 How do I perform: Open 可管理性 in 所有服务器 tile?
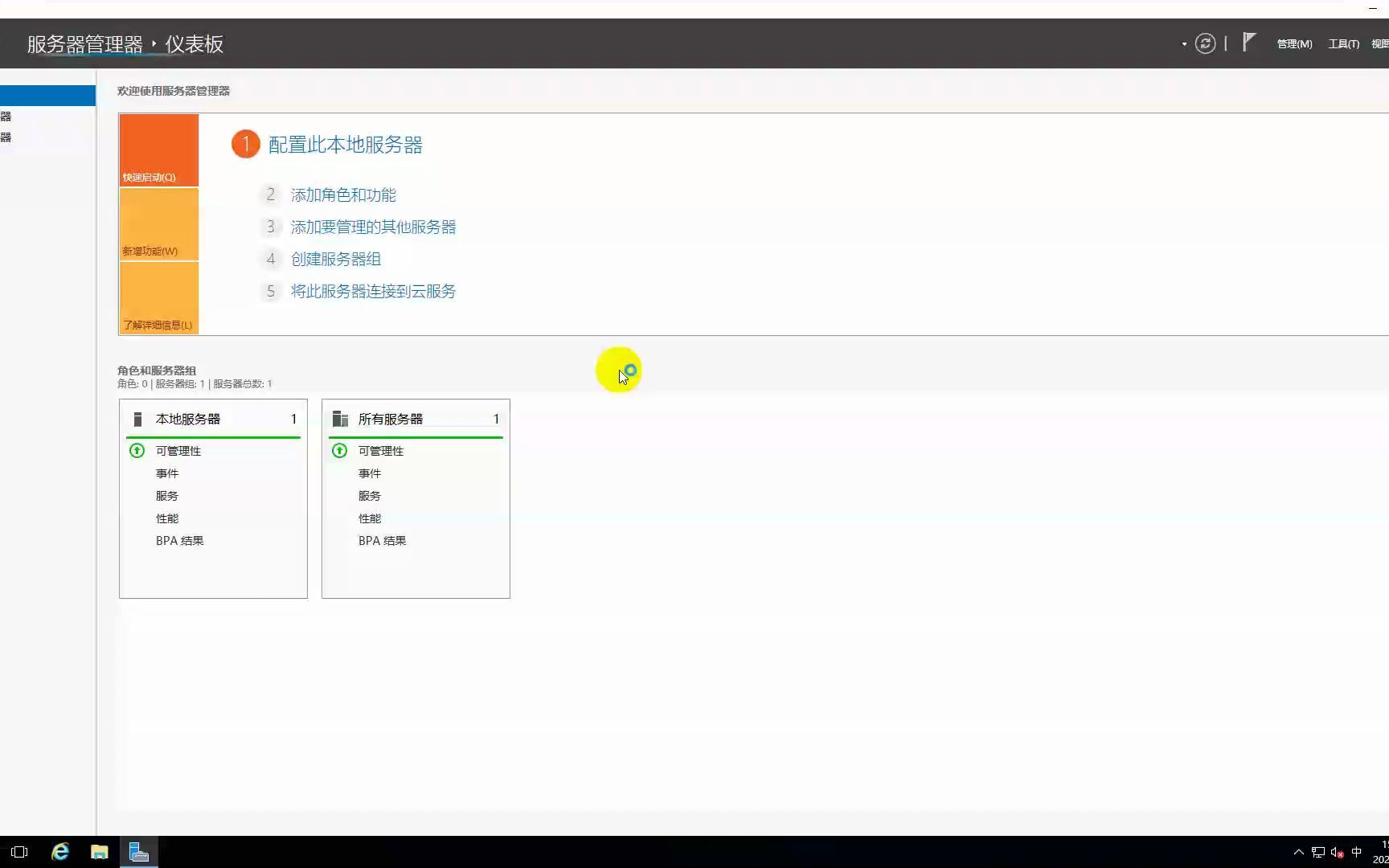click(381, 451)
